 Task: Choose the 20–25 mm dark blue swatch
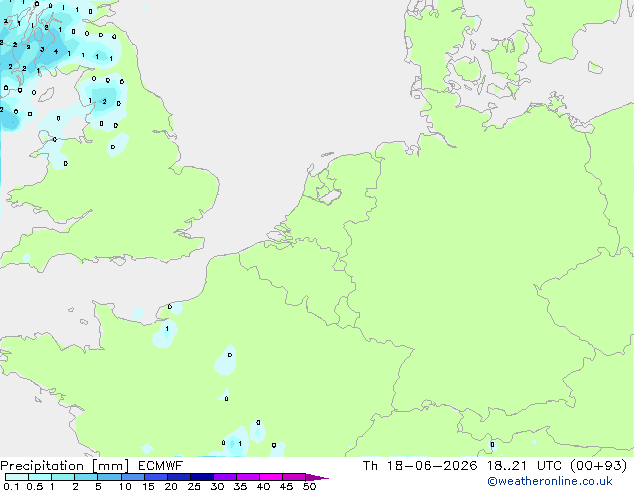tap(179, 477)
